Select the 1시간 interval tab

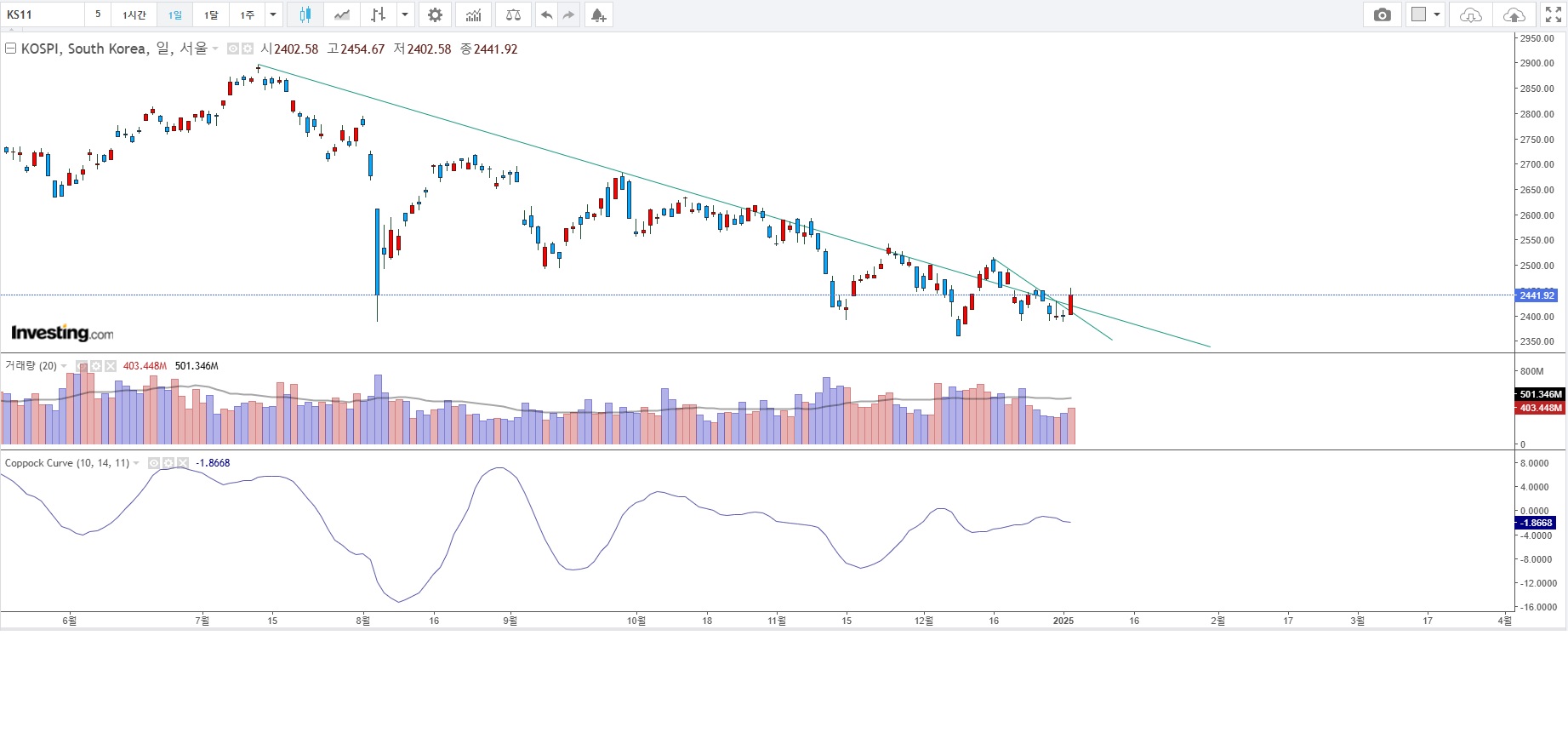pos(134,14)
